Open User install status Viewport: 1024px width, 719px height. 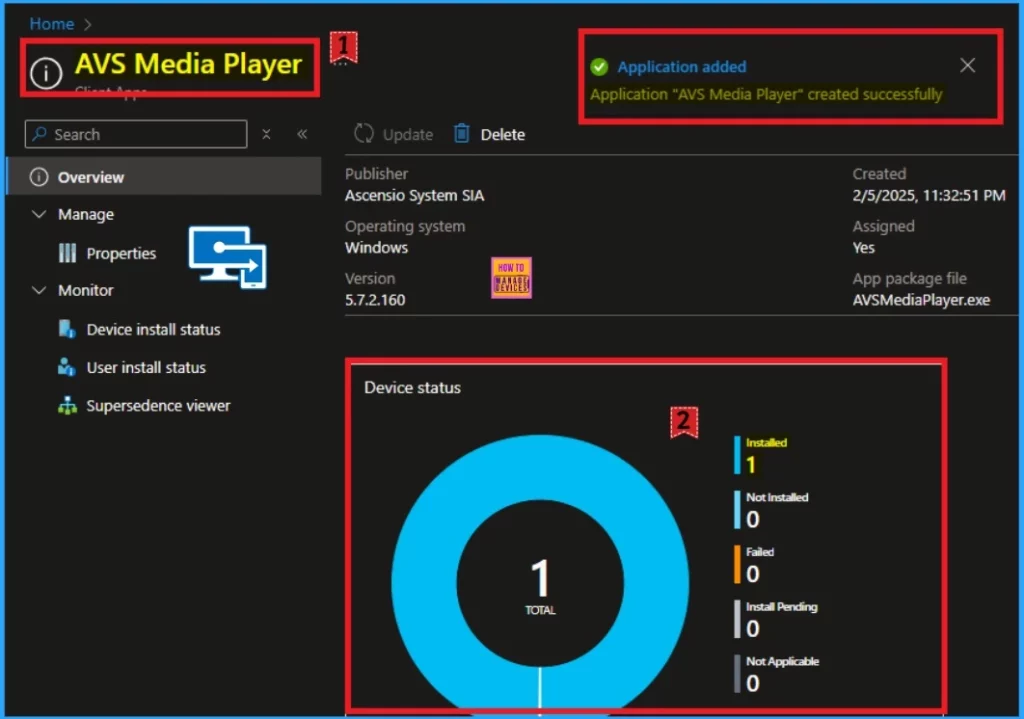point(146,367)
